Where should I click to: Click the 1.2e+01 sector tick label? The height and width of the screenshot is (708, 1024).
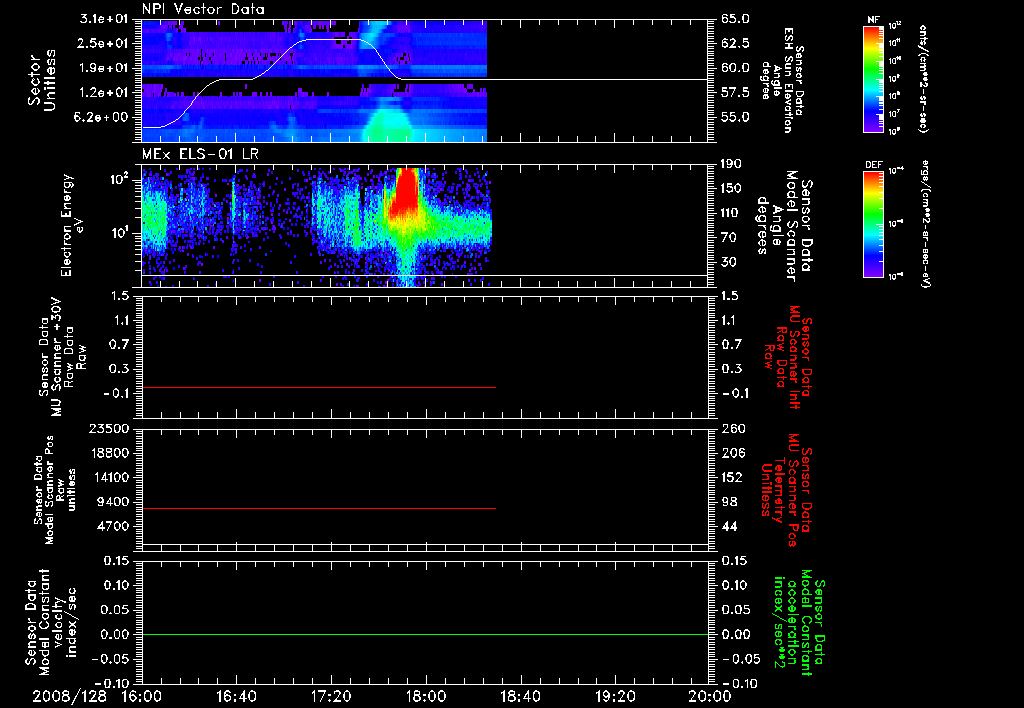(x=104, y=93)
